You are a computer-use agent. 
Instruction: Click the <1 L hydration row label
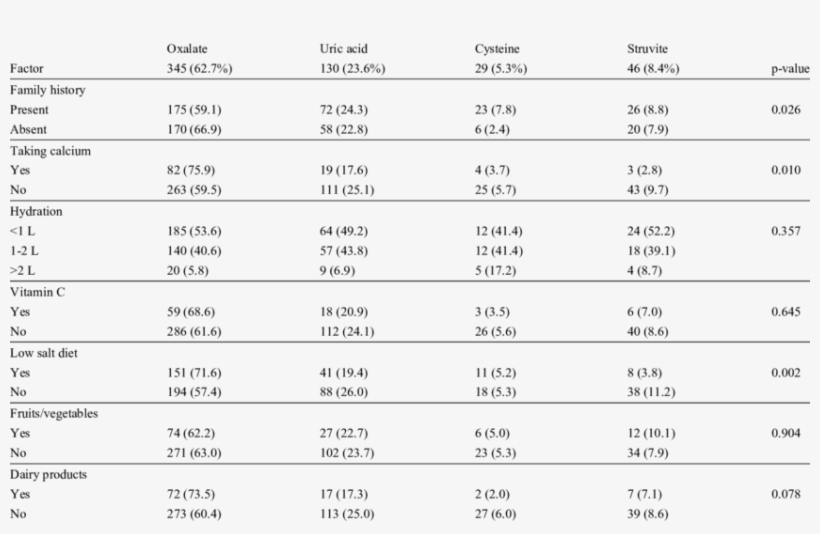point(23,231)
